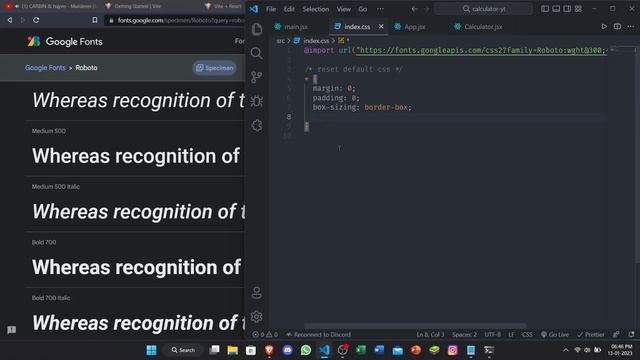
Task: Open the View menu
Action: pyautogui.click(x=343, y=9)
